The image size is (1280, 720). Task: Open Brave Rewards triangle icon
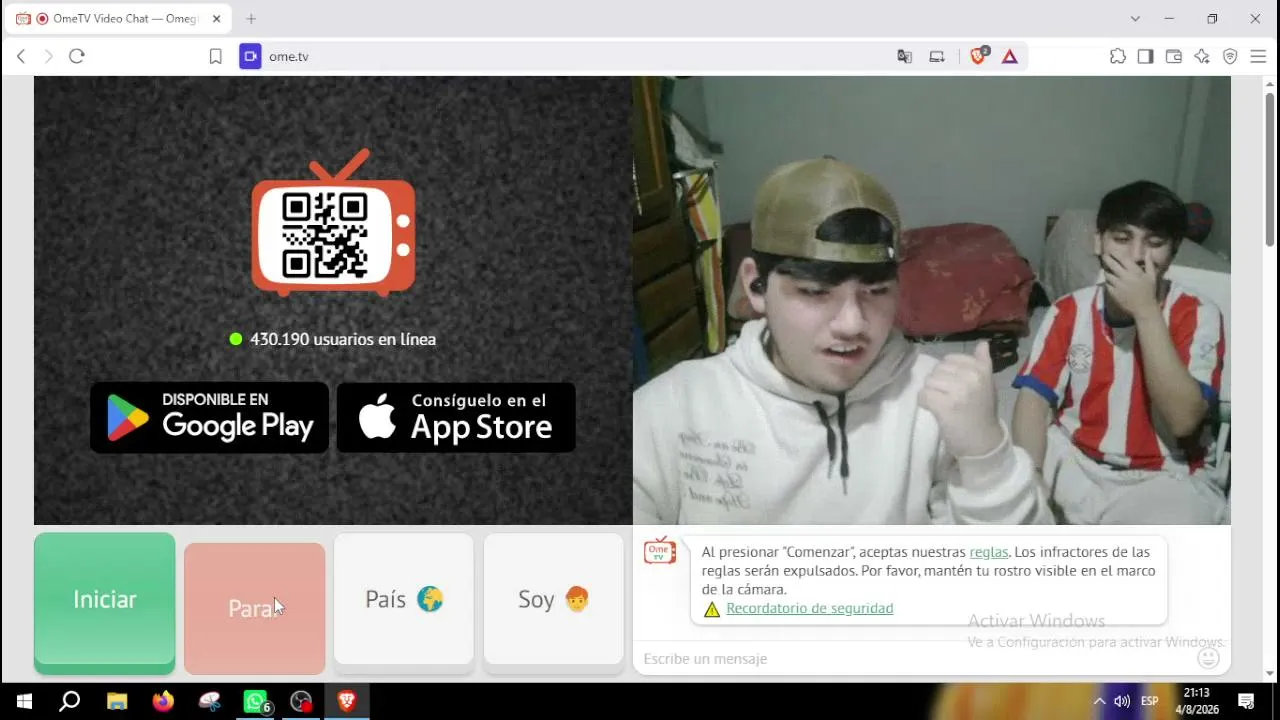click(1010, 56)
